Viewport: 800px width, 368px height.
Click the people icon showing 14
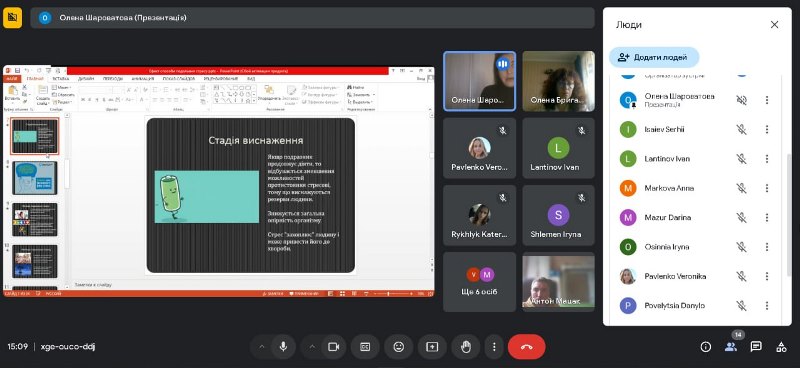pyautogui.click(x=731, y=347)
